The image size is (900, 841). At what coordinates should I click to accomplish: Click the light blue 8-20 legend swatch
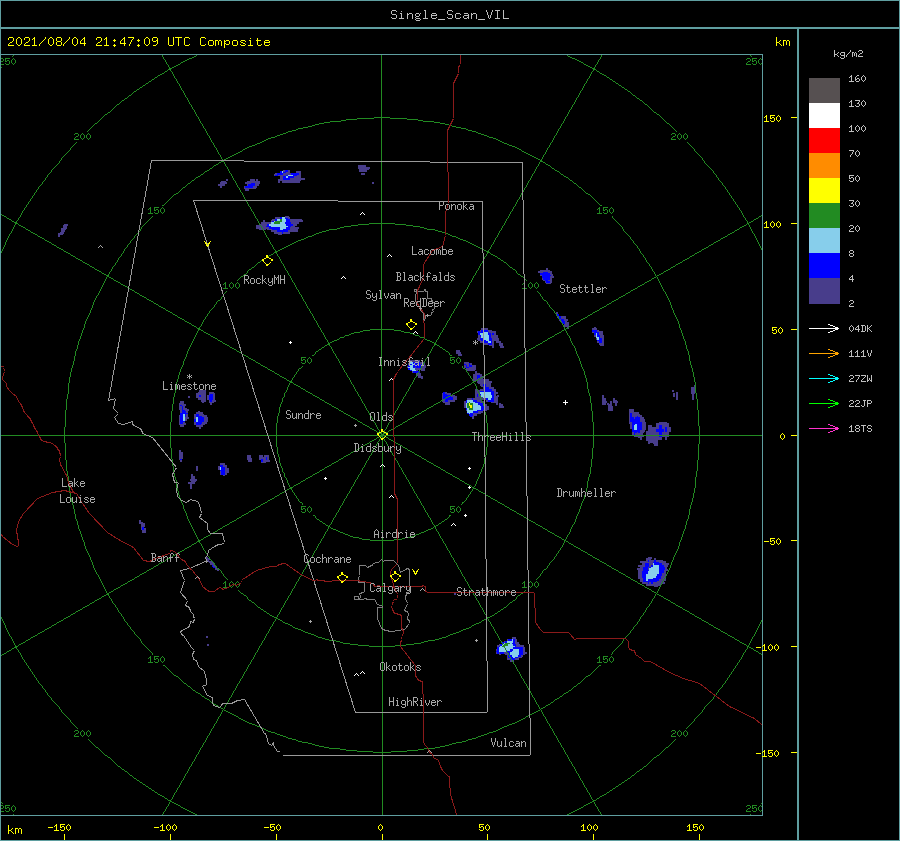[824, 241]
